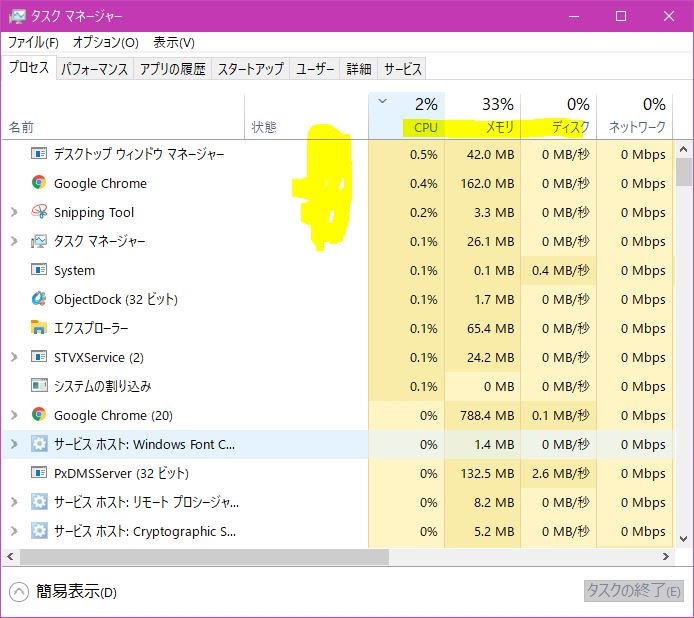Click the 0.4 MB/秒 disk value
Viewport: 694px width, 618px height.
tap(561, 270)
